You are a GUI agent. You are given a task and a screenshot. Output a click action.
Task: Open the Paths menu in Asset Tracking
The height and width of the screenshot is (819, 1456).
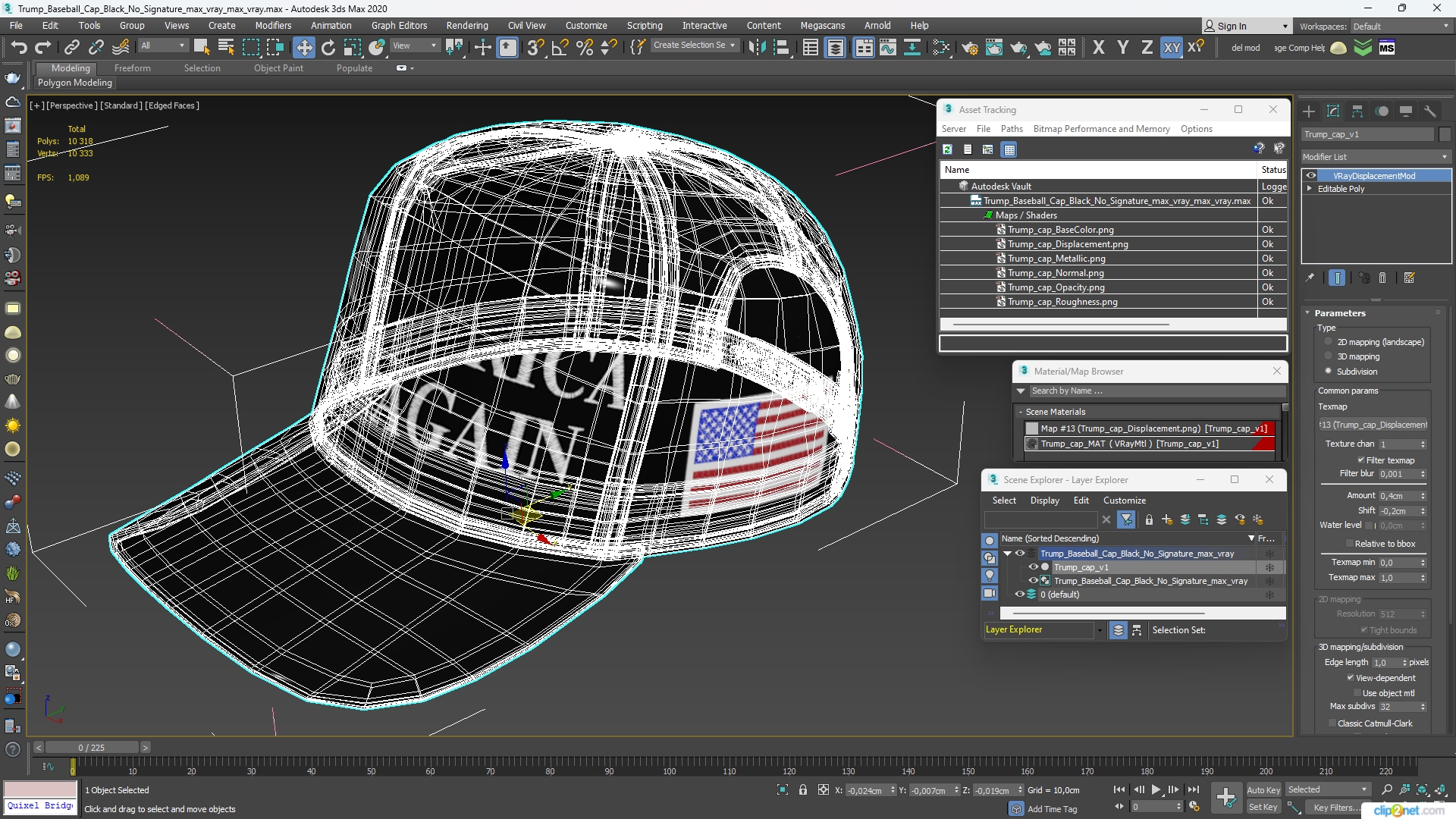click(x=1012, y=129)
